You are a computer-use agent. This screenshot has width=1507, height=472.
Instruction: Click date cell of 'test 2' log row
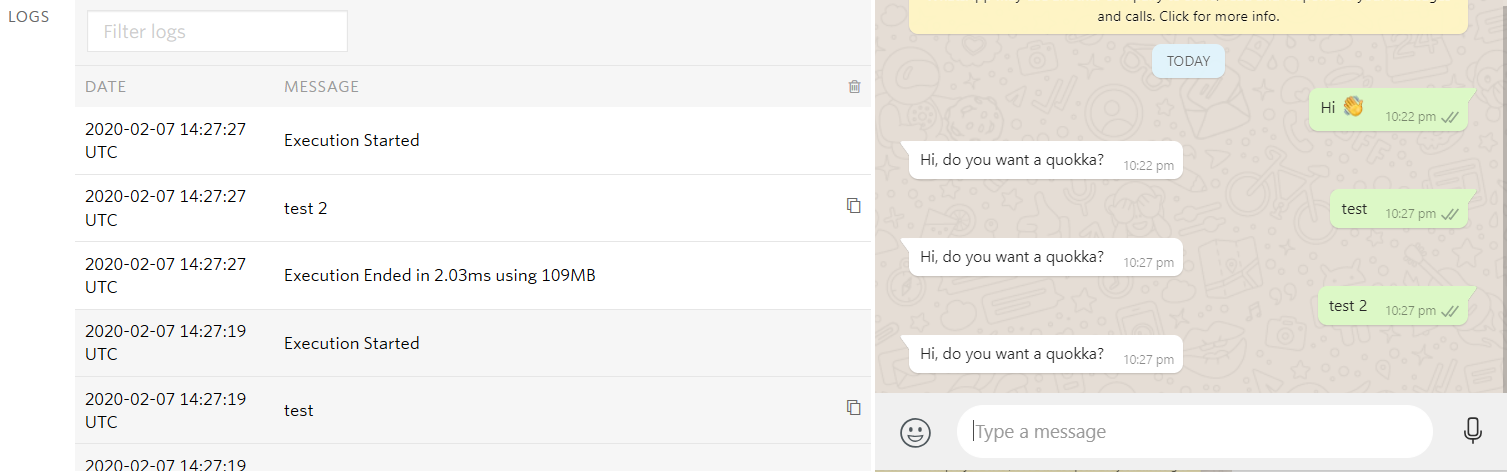click(165, 208)
